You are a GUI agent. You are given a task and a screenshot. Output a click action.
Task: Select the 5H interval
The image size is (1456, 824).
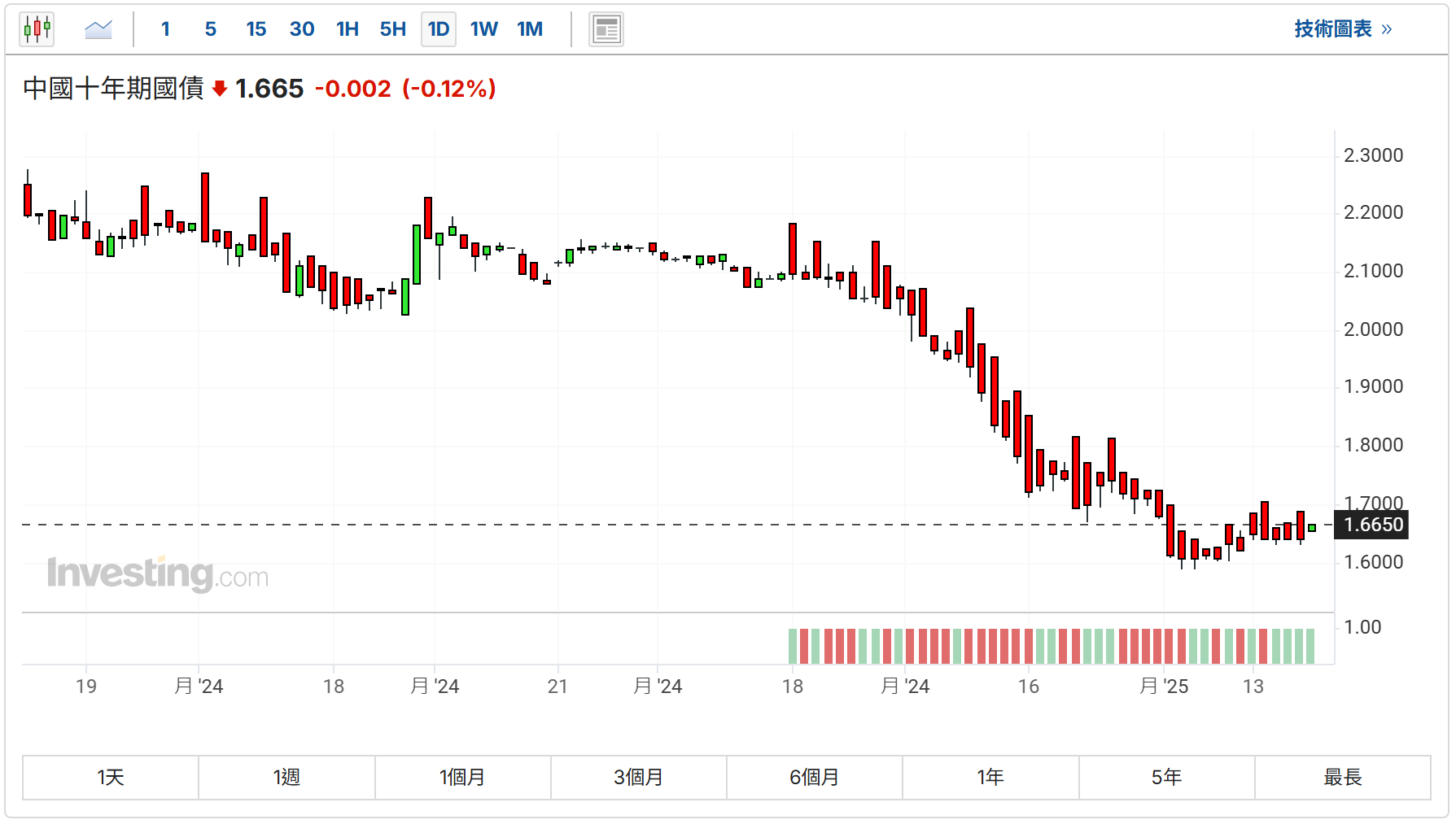[392, 29]
